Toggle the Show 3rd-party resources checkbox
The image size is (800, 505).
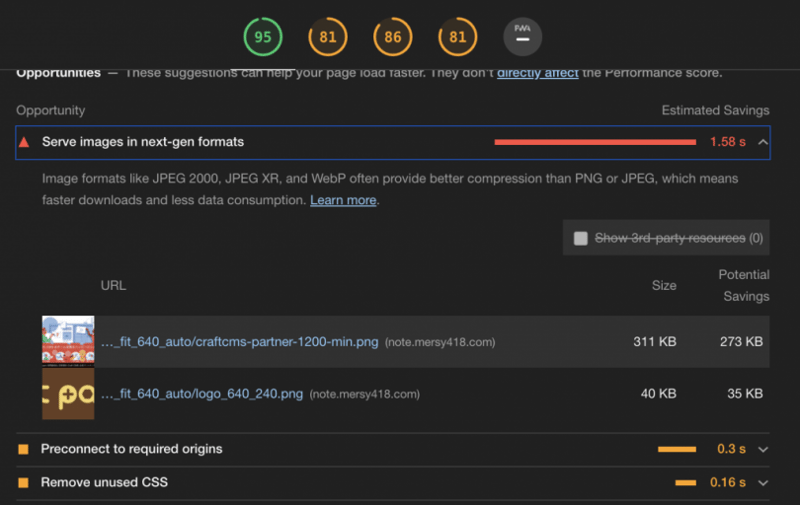[581, 238]
